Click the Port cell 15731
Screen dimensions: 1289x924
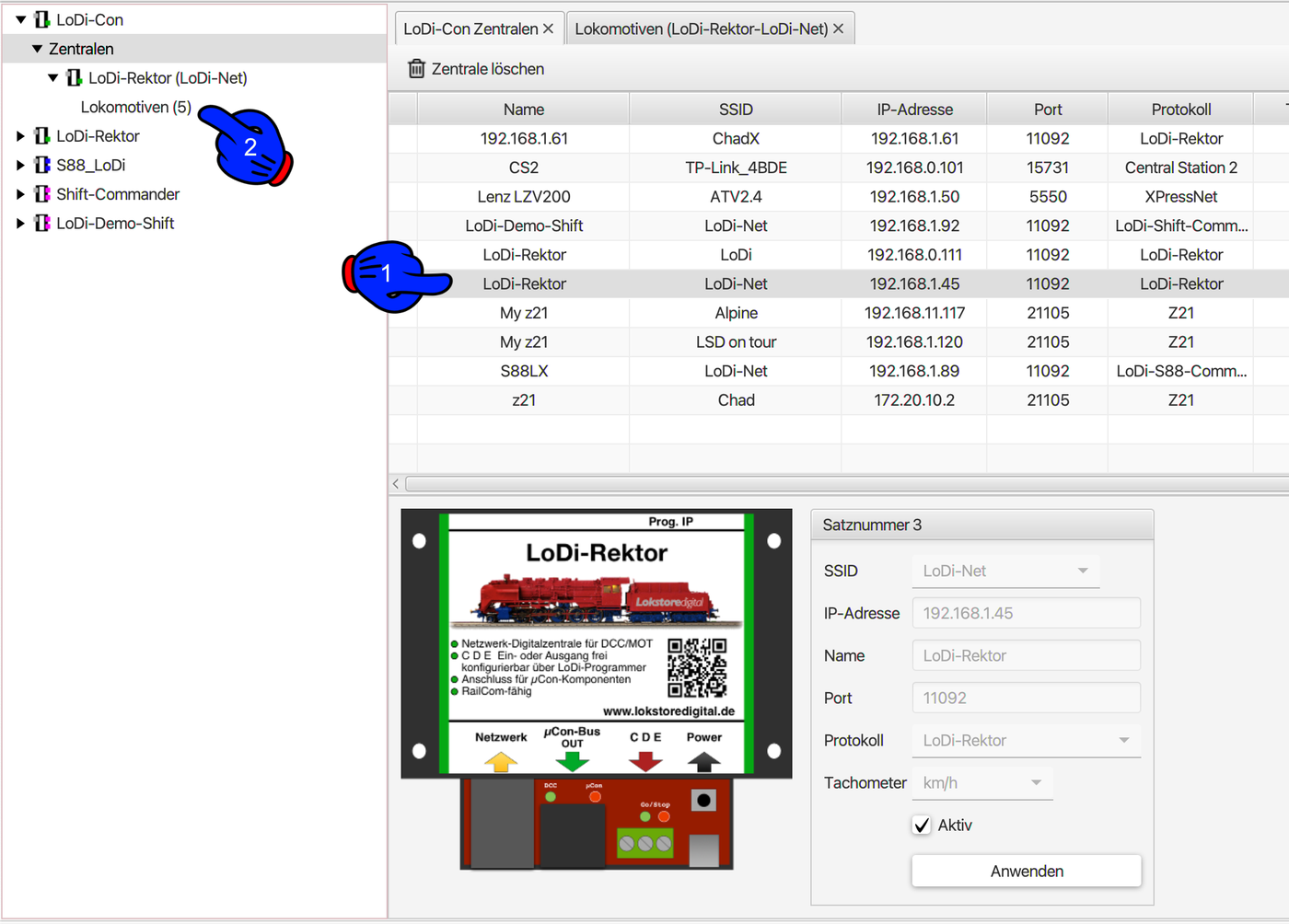(x=1048, y=167)
